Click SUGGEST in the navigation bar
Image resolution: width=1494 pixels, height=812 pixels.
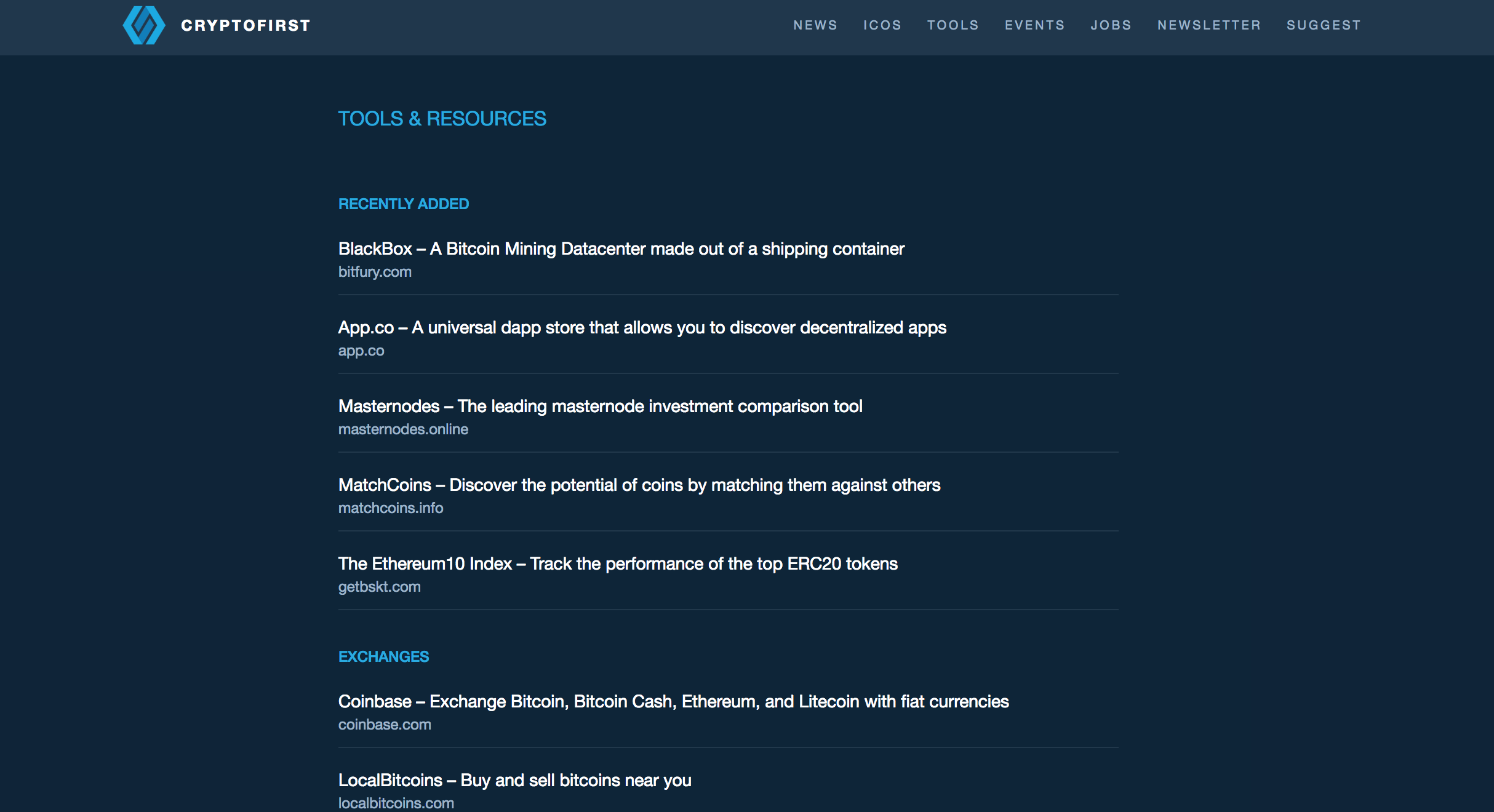[1324, 25]
